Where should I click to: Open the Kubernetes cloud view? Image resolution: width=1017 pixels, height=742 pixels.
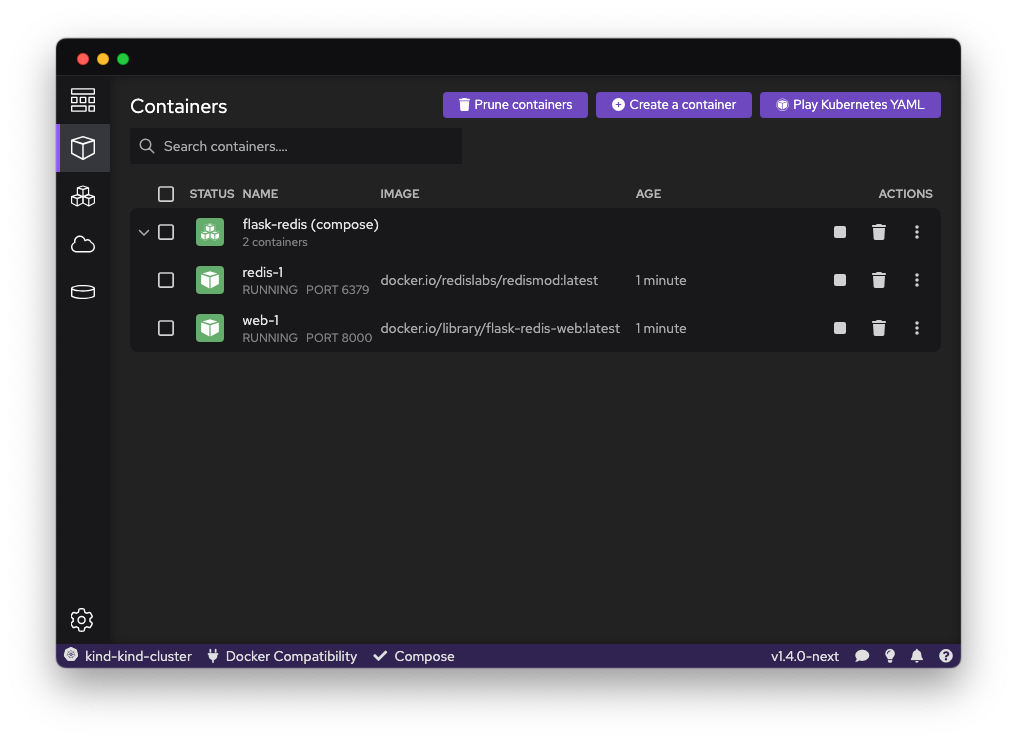tap(83, 244)
